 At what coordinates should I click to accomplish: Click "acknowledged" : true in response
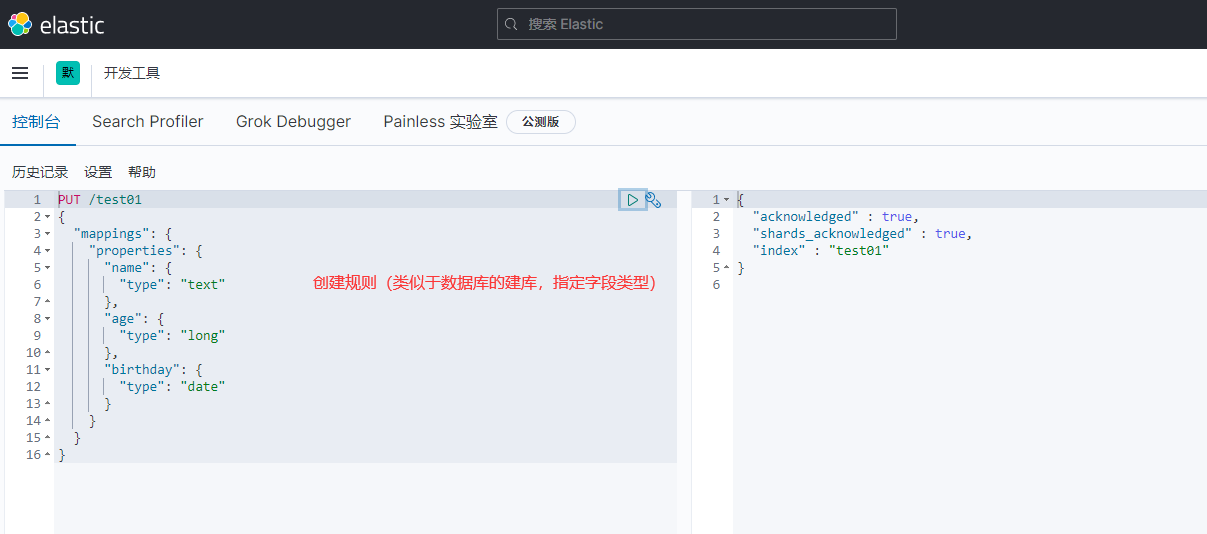point(835,217)
